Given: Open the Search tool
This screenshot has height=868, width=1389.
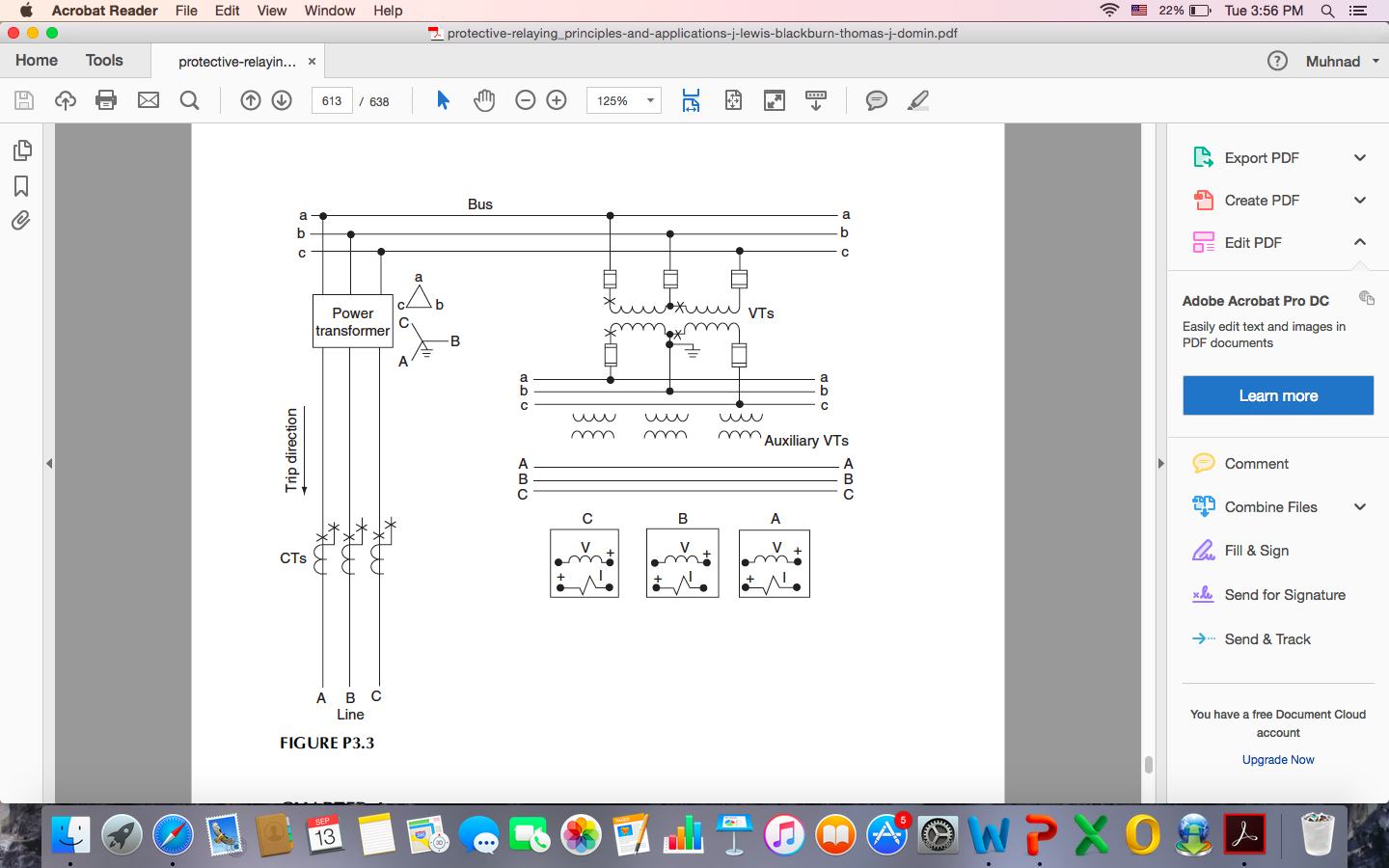Looking at the screenshot, I should pos(189,99).
